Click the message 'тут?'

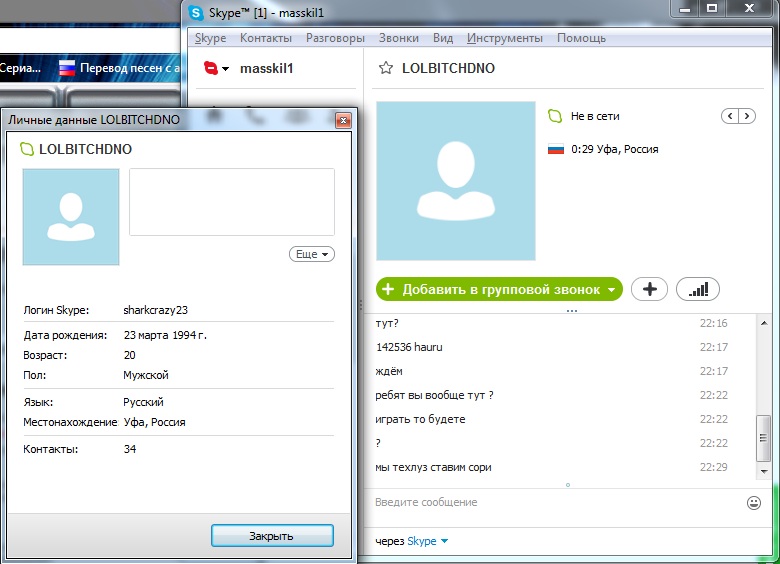387,323
